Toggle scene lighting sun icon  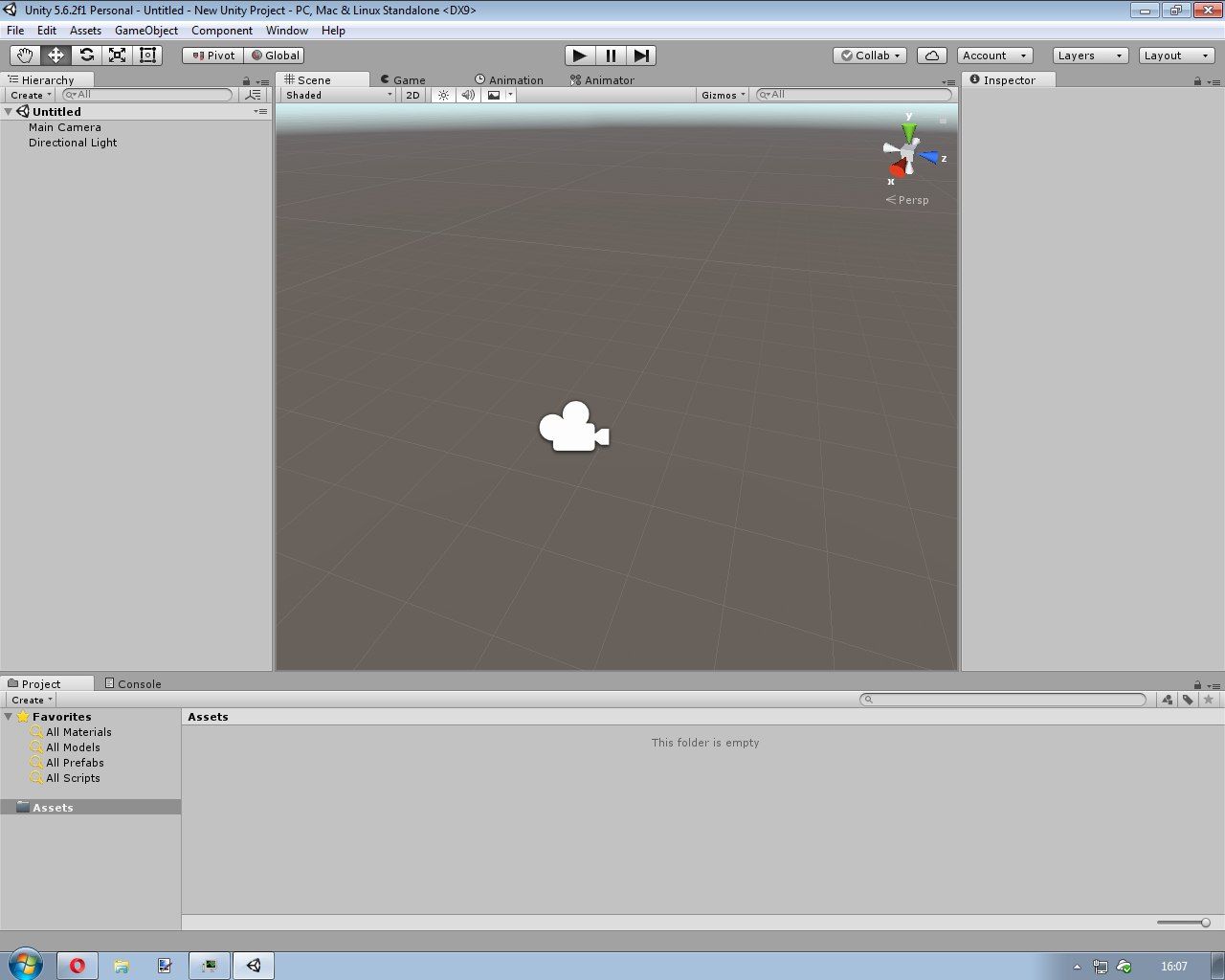[x=443, y=95]
